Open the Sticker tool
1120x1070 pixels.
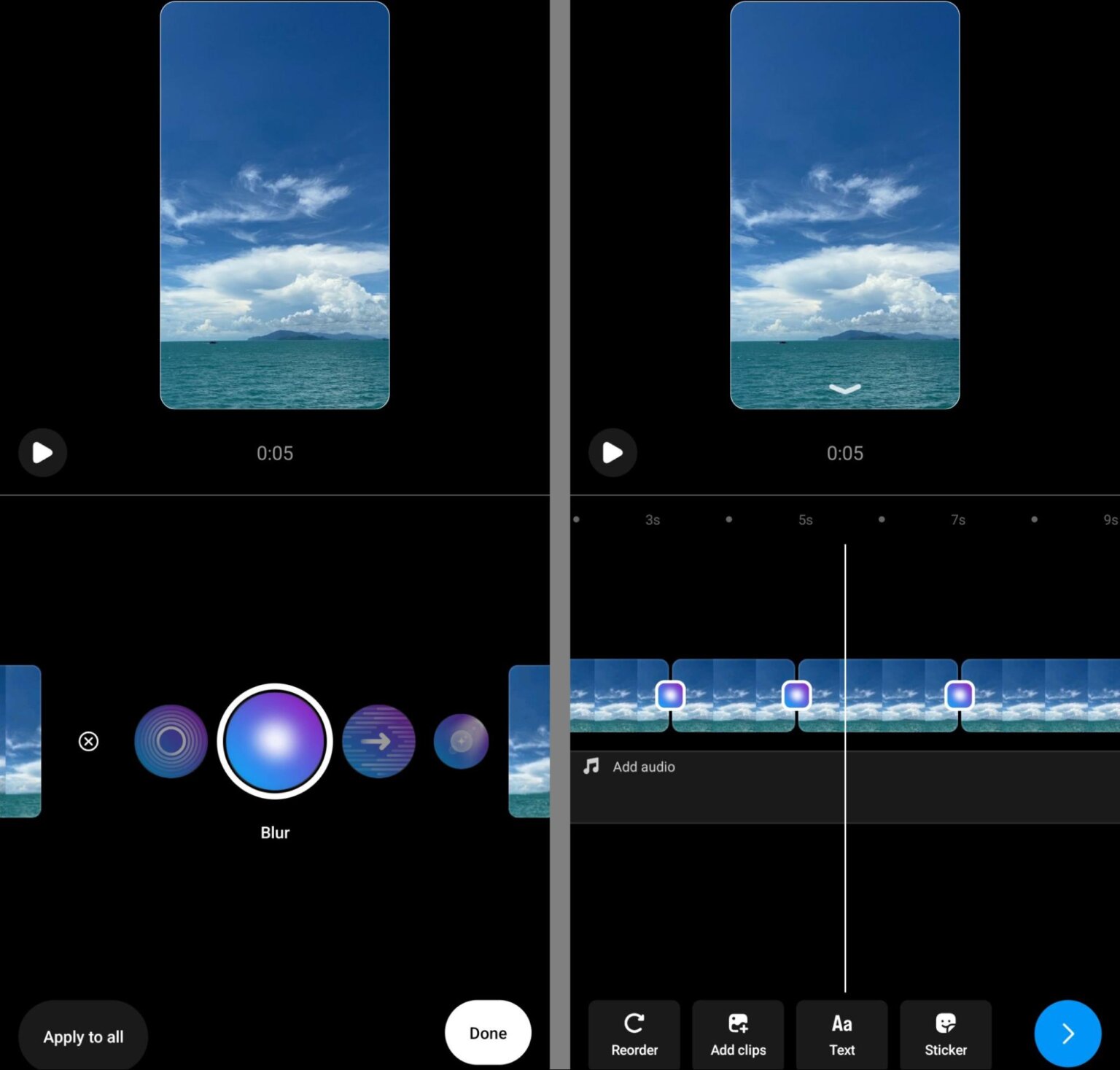coord(946,1035)
